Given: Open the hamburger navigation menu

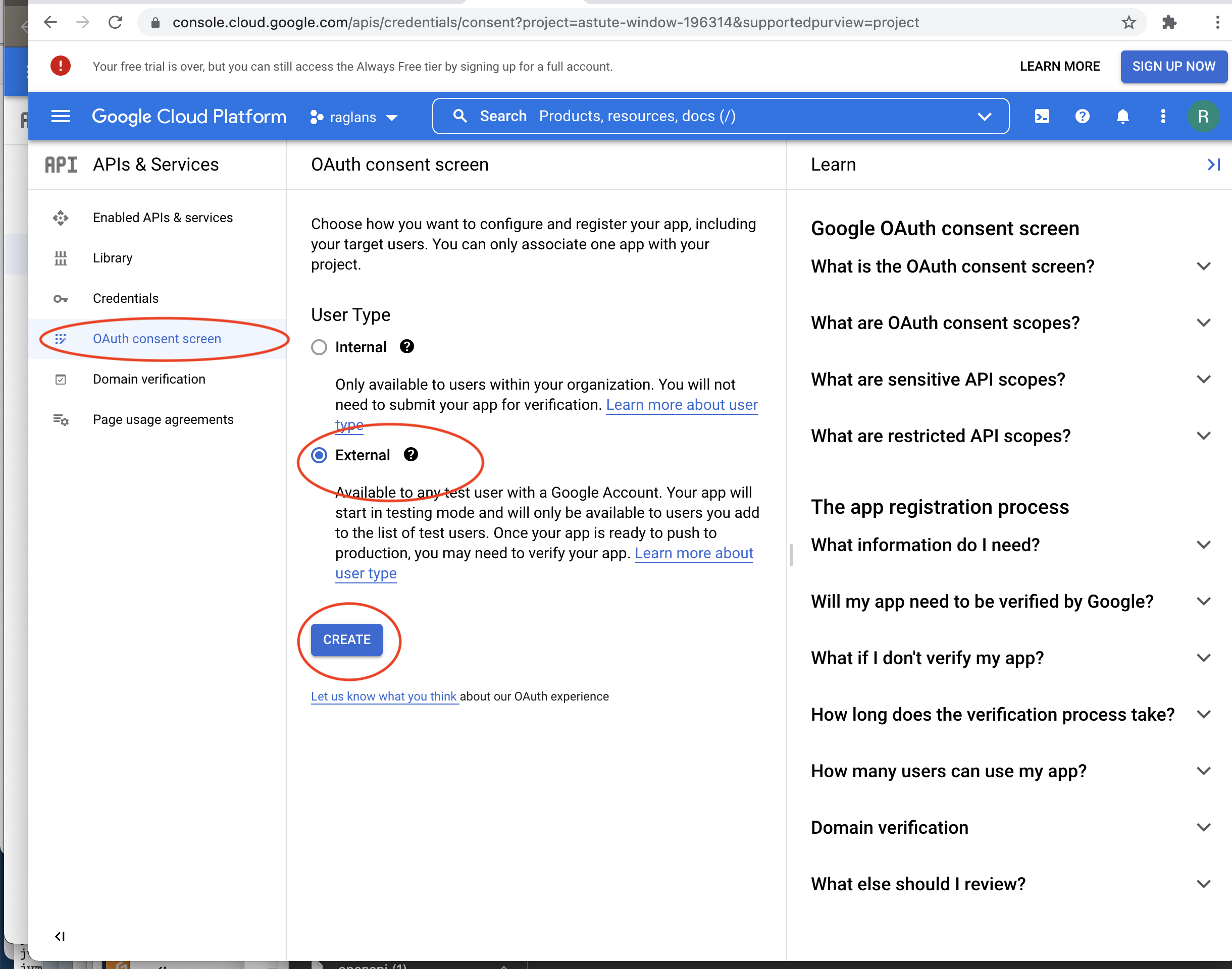Looking at the screenshot, I should click(x=60, y=116).
